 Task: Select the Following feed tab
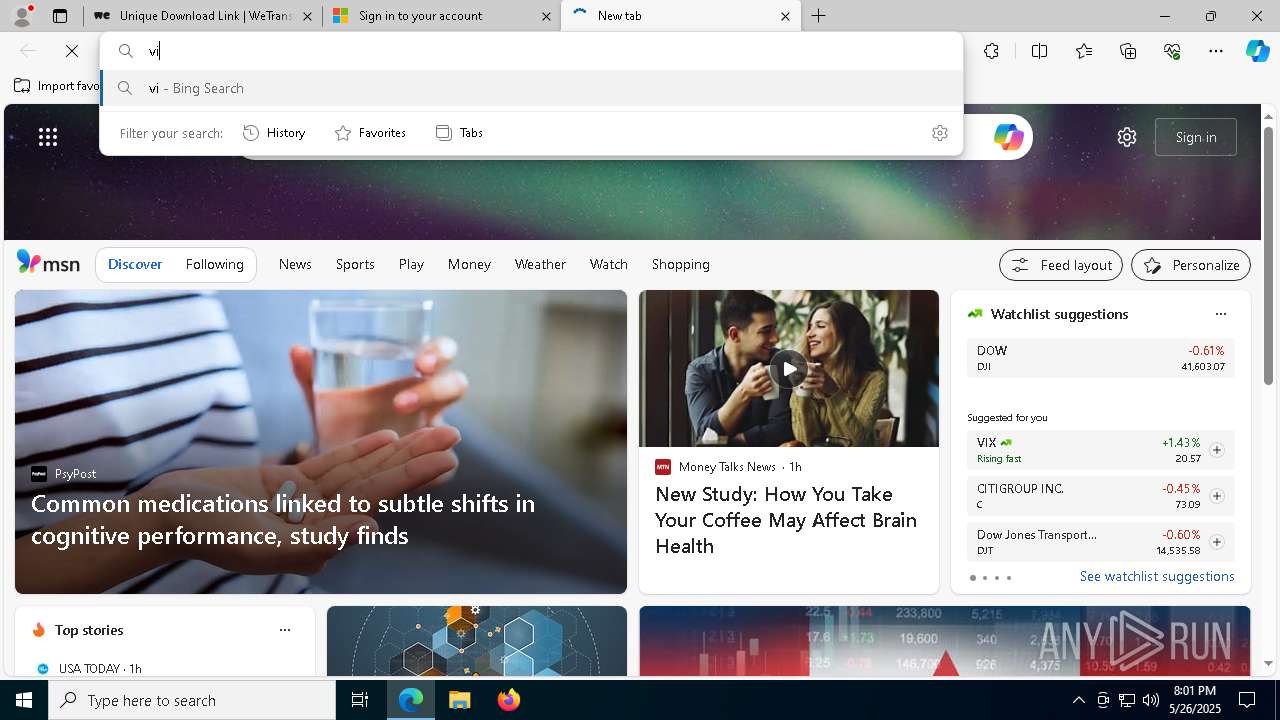pyautogui.click(x=214, y=264)
